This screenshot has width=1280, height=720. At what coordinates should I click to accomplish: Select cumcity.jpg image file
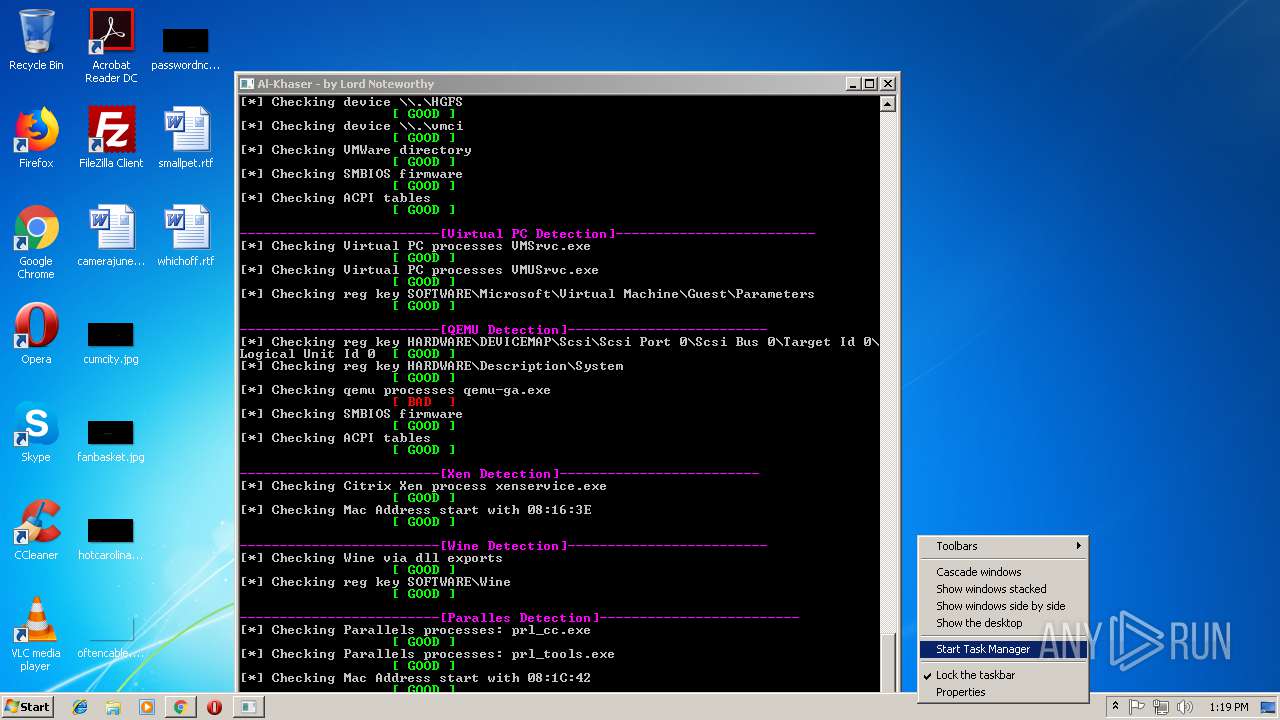click(111, 343)
